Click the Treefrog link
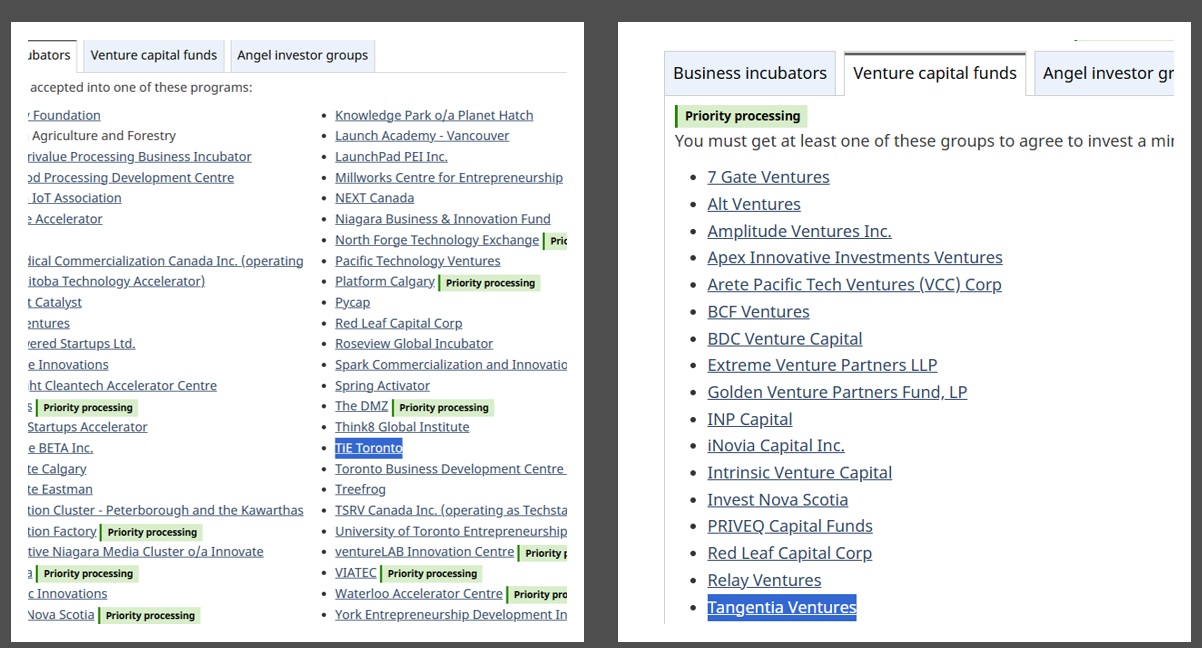 (360, 490)
